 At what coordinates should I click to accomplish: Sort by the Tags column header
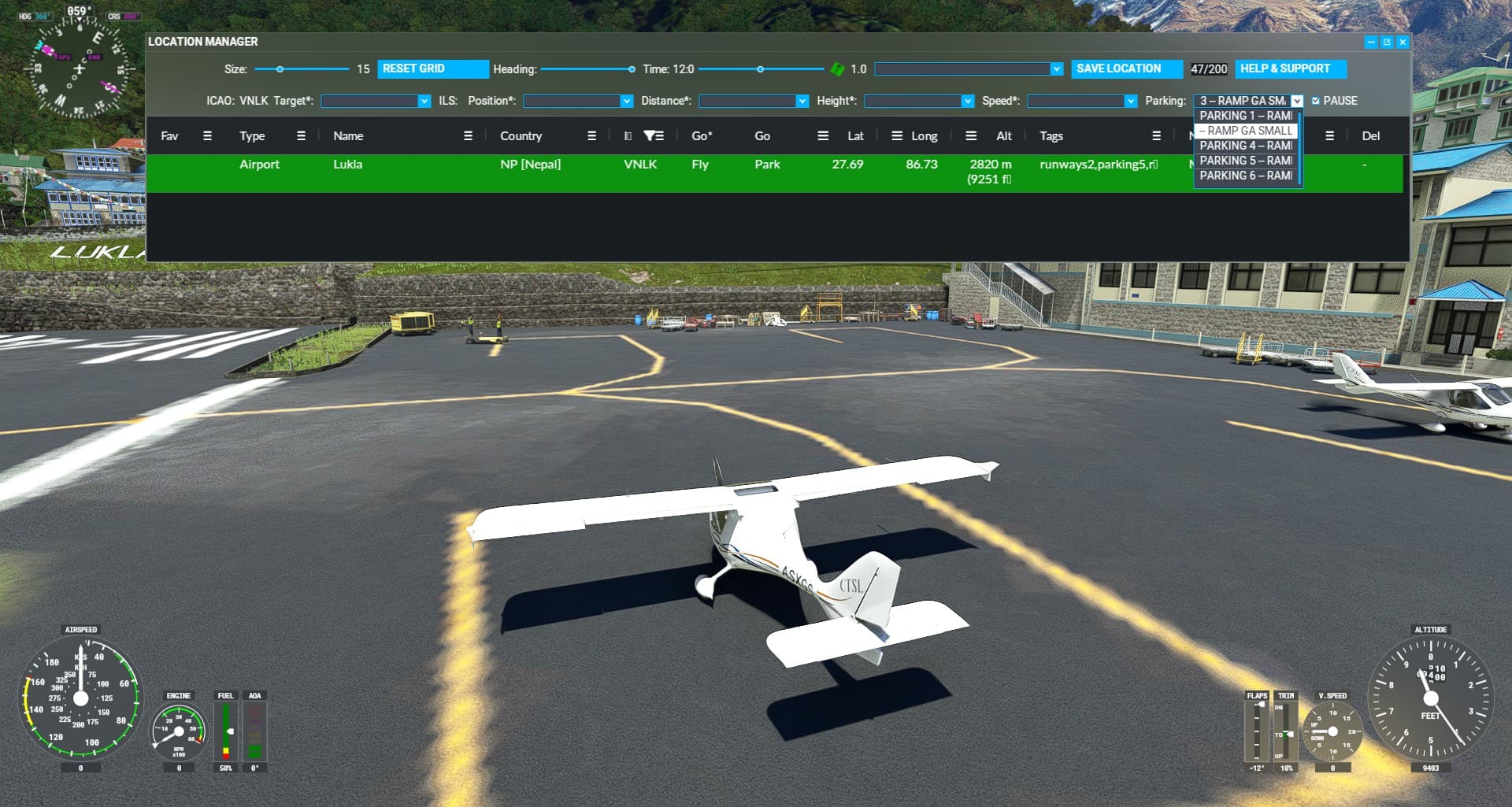coord(1051,136)
